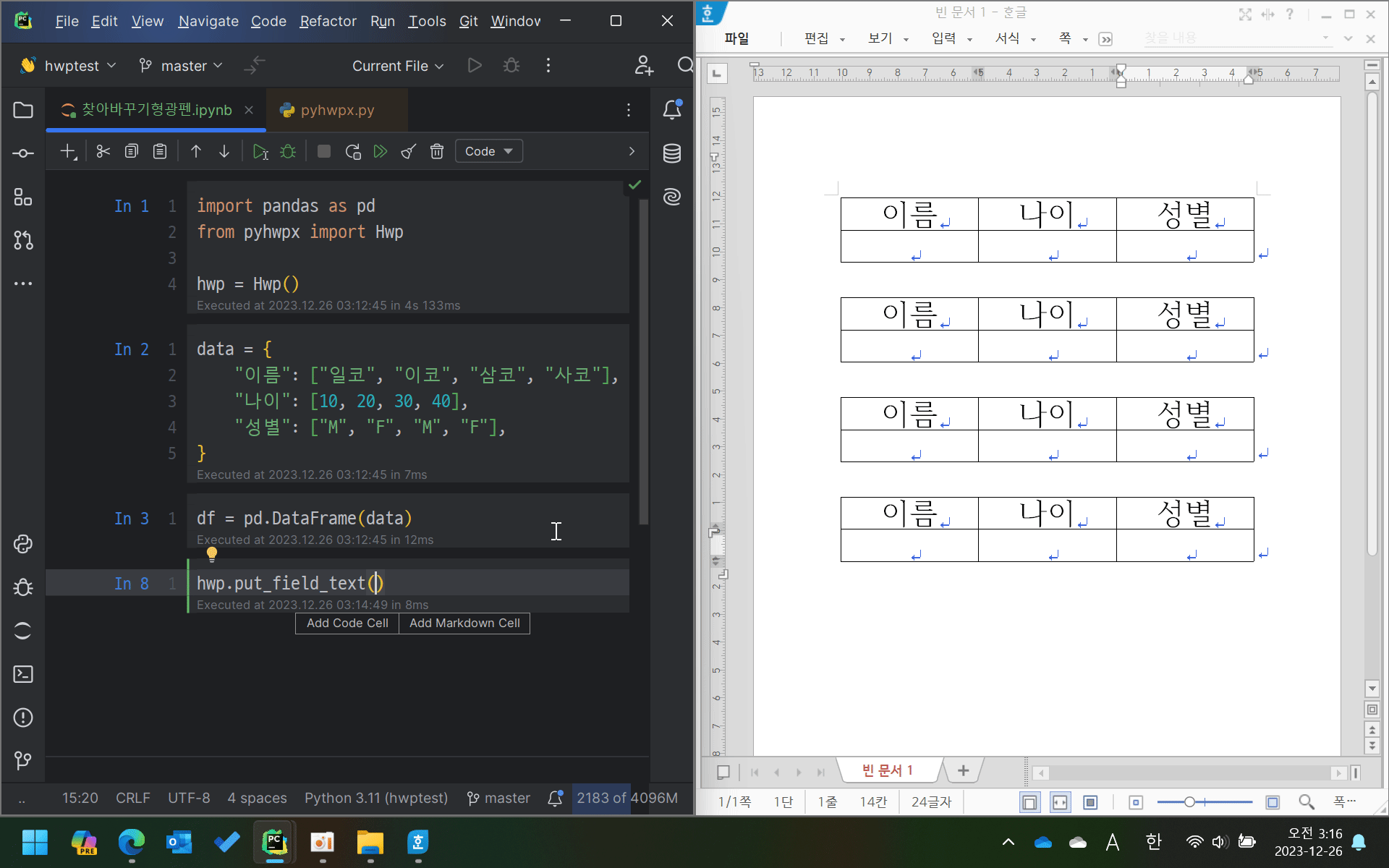Click the Run All cells icon
Image resolution: width=1389 pixels, height=868 pixels.
point(380,151)
